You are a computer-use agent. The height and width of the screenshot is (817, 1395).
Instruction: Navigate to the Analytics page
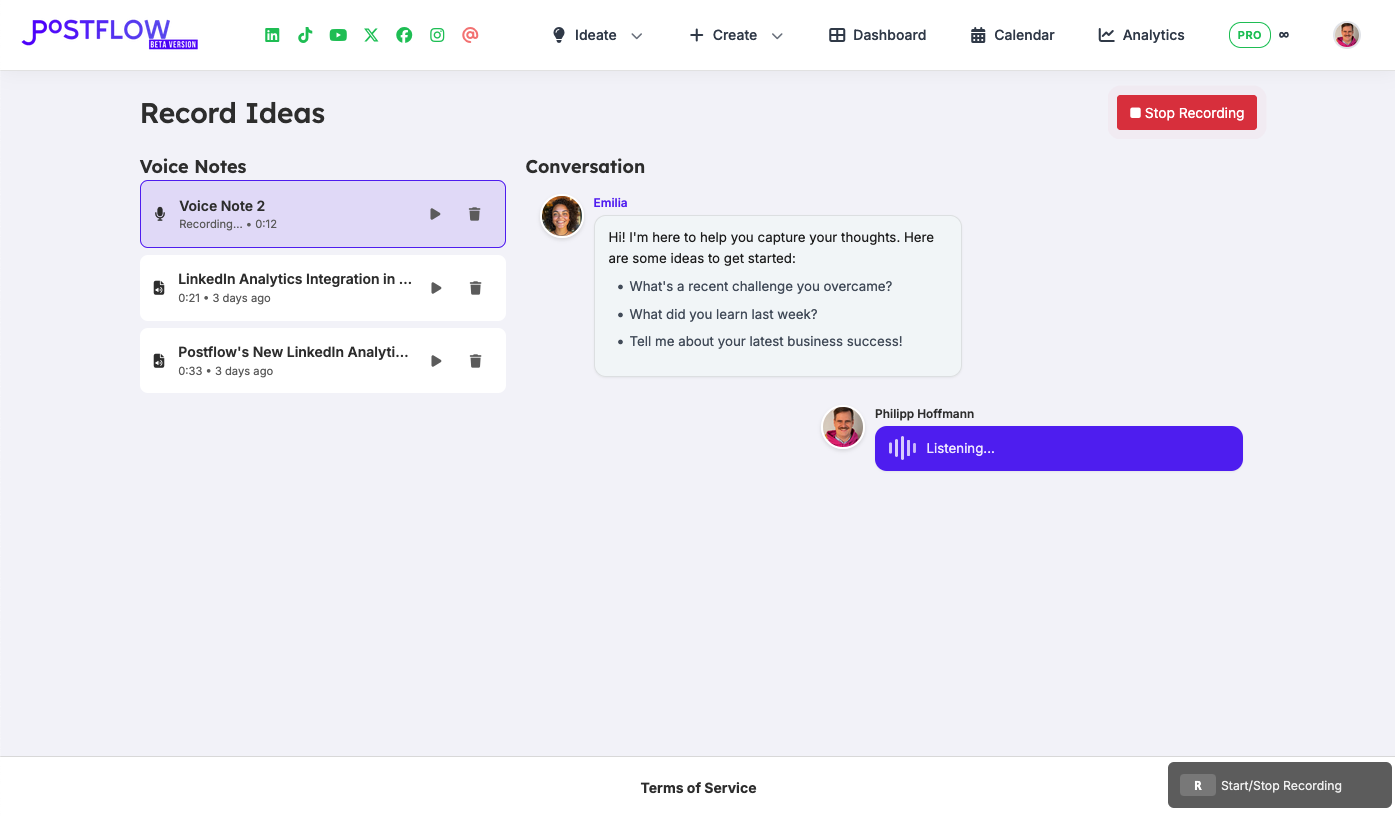[x=1140, y=34]
